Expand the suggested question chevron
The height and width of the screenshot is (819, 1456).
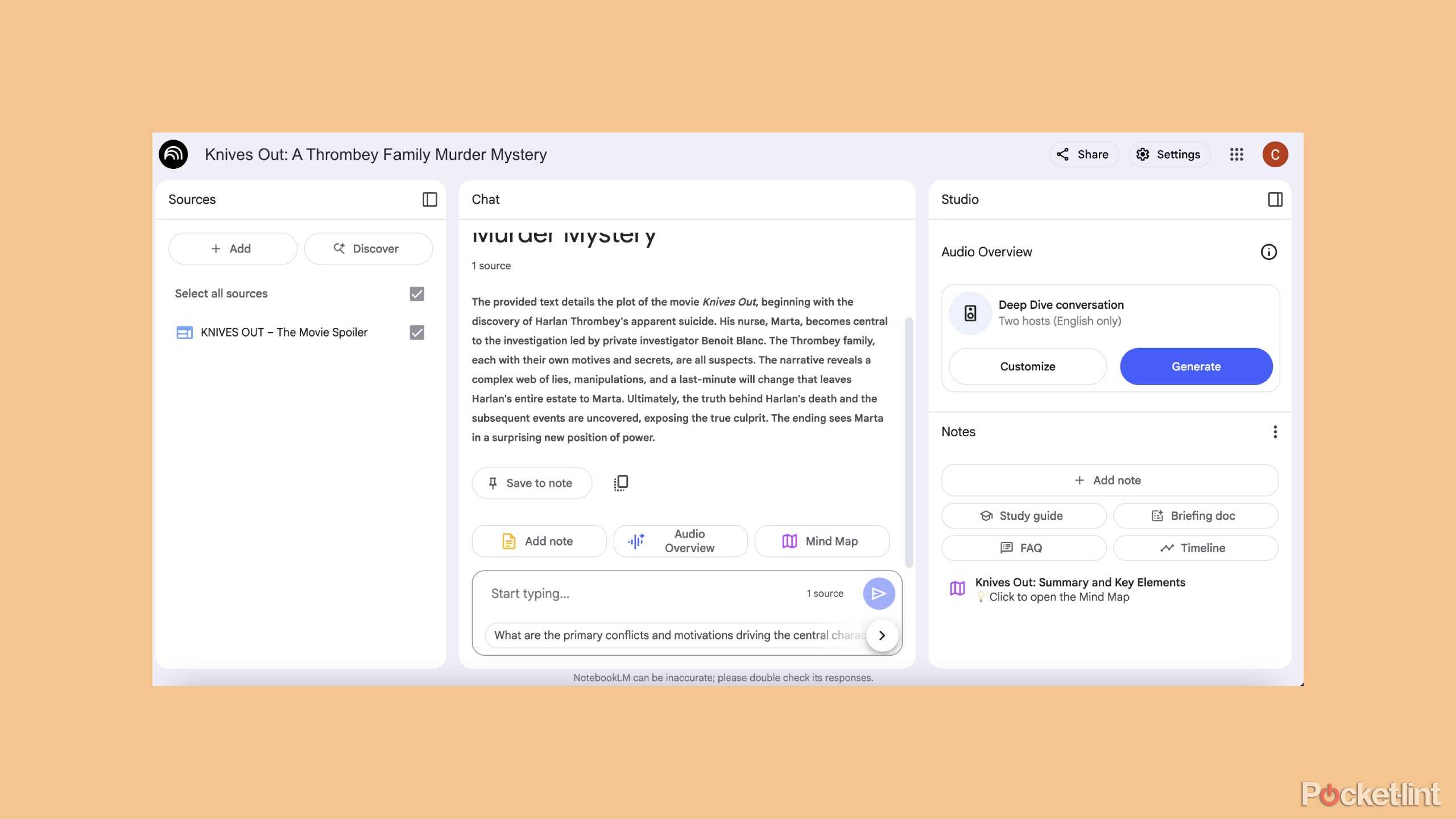882,635
